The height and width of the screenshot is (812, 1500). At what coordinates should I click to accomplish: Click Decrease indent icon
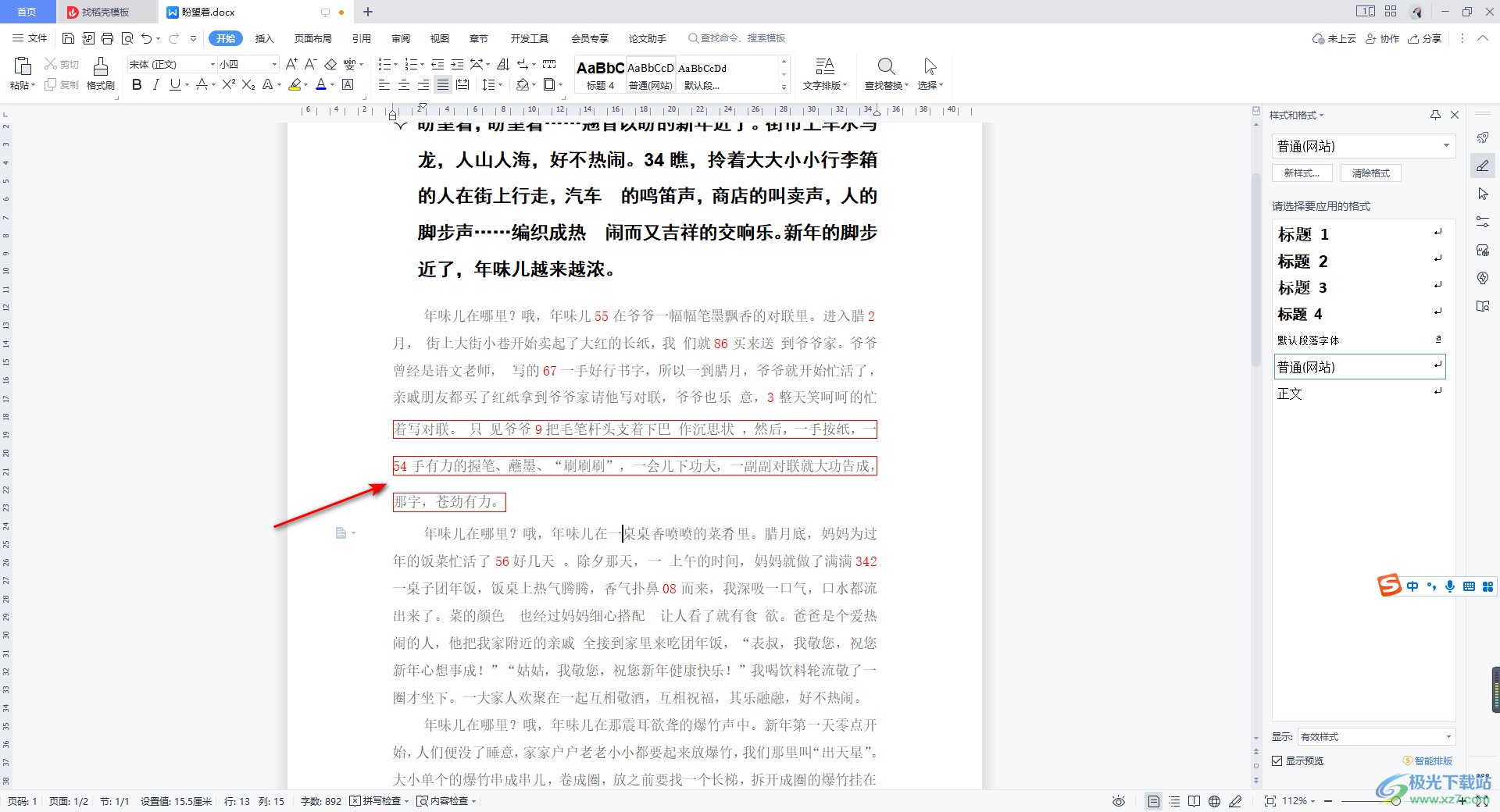coord(437,64)
